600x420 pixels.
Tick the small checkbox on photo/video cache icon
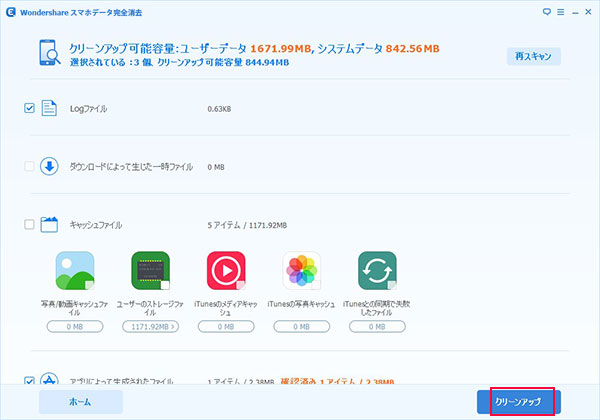pos(90,285)
